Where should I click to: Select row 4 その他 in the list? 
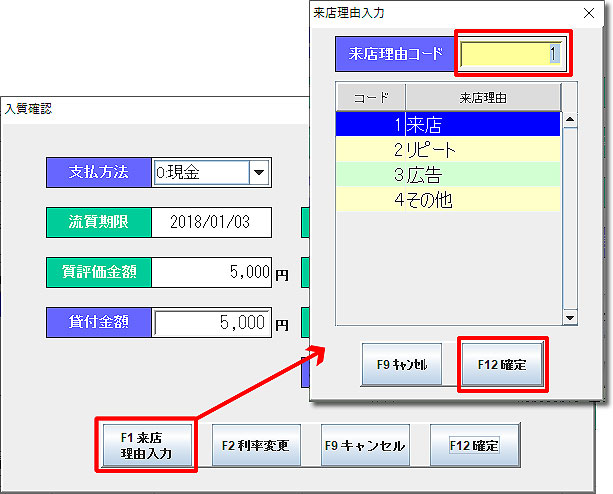click(448, 199)
